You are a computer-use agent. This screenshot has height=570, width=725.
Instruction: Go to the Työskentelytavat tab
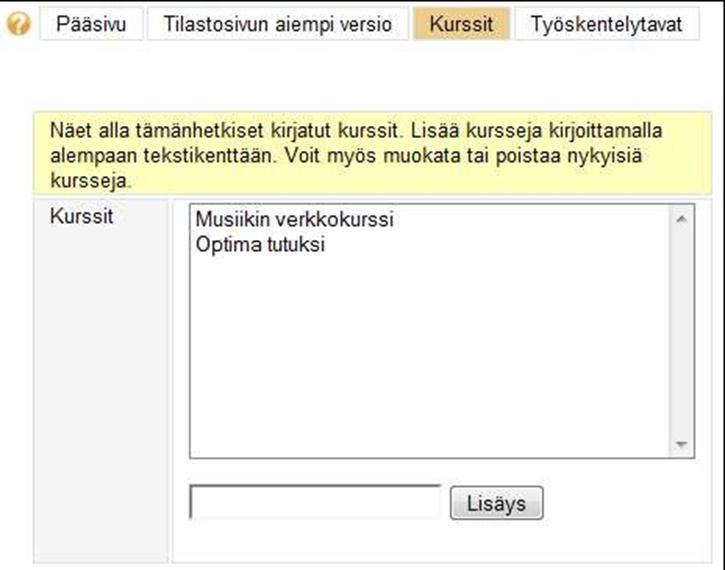click(x=607, y=24)
